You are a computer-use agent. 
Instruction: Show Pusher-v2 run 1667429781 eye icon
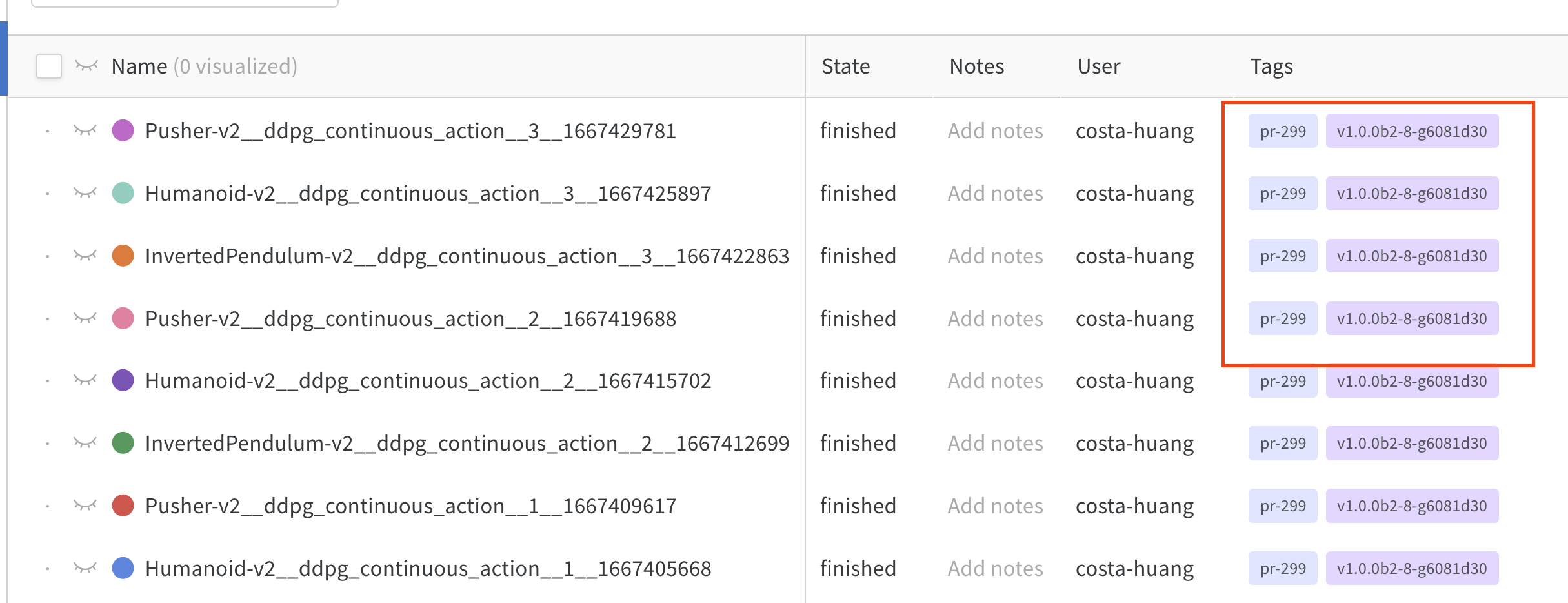click(85, 130)
